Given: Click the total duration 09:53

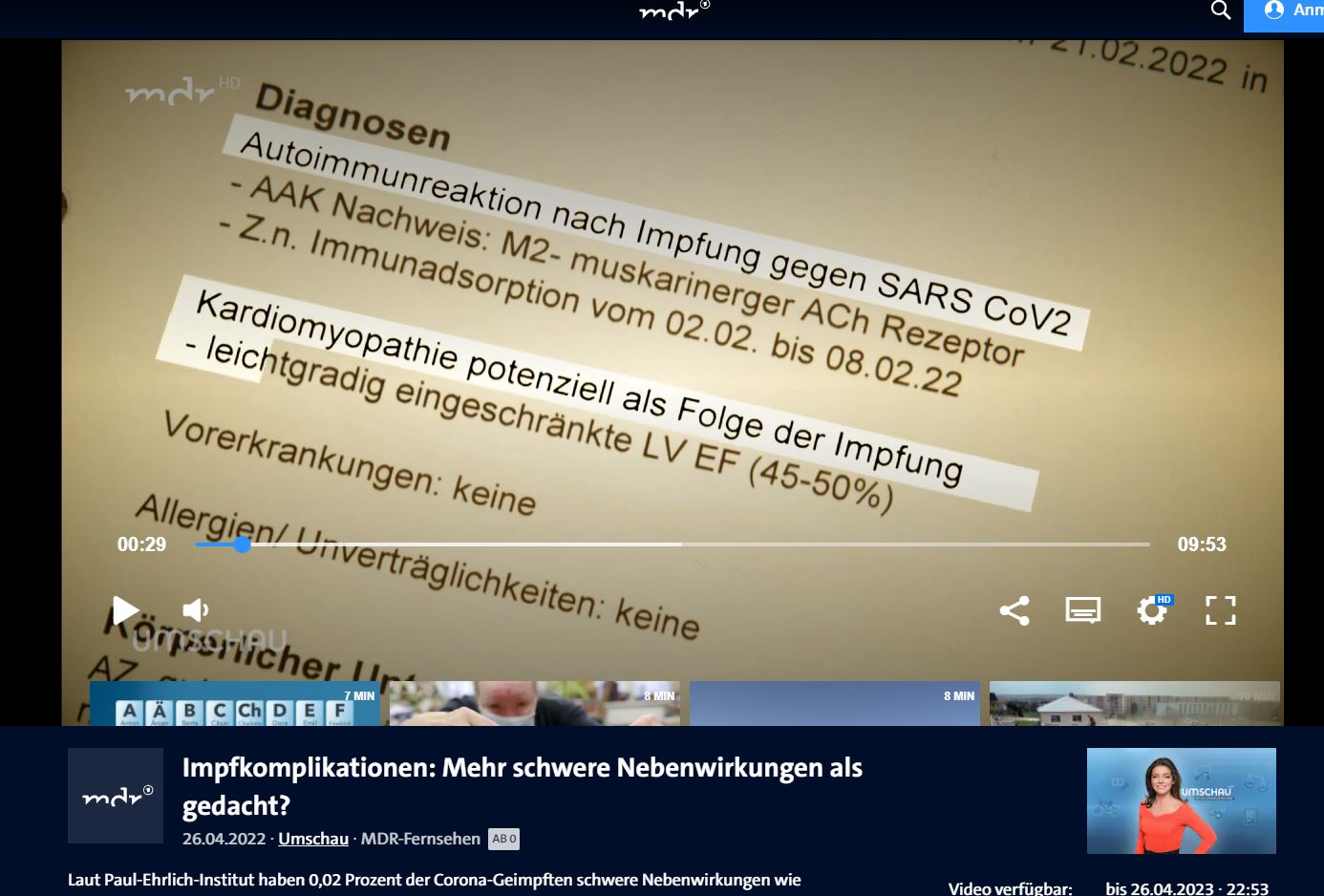Looking at the screenshot, I should 1202,544.
